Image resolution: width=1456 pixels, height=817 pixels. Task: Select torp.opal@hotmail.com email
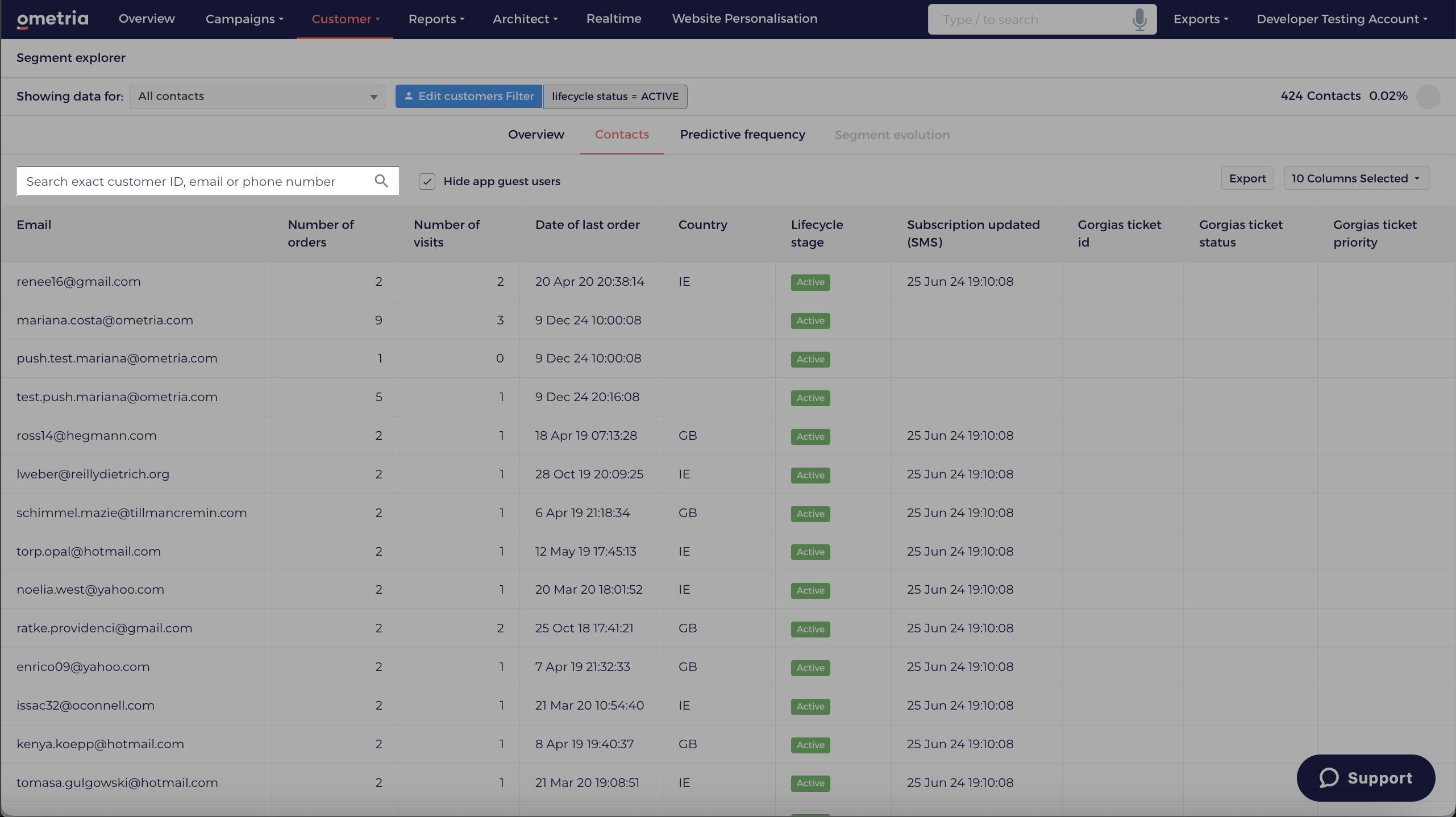tap(89, 552)
